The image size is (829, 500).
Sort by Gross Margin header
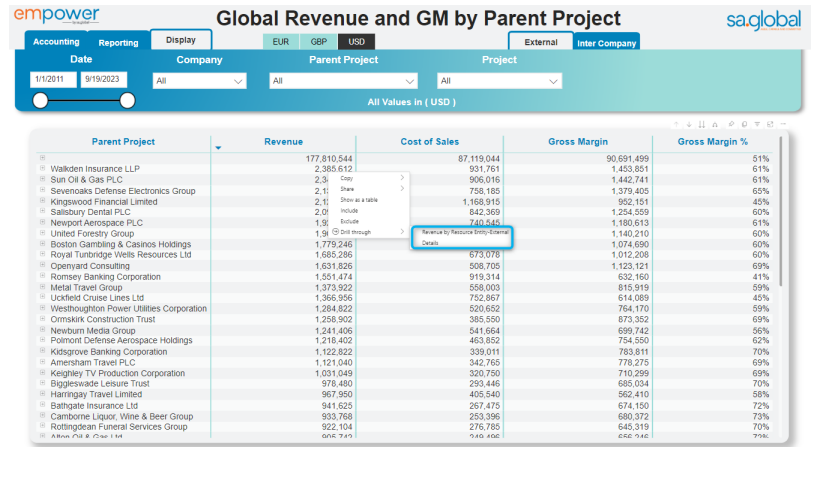tap(578, 142)
